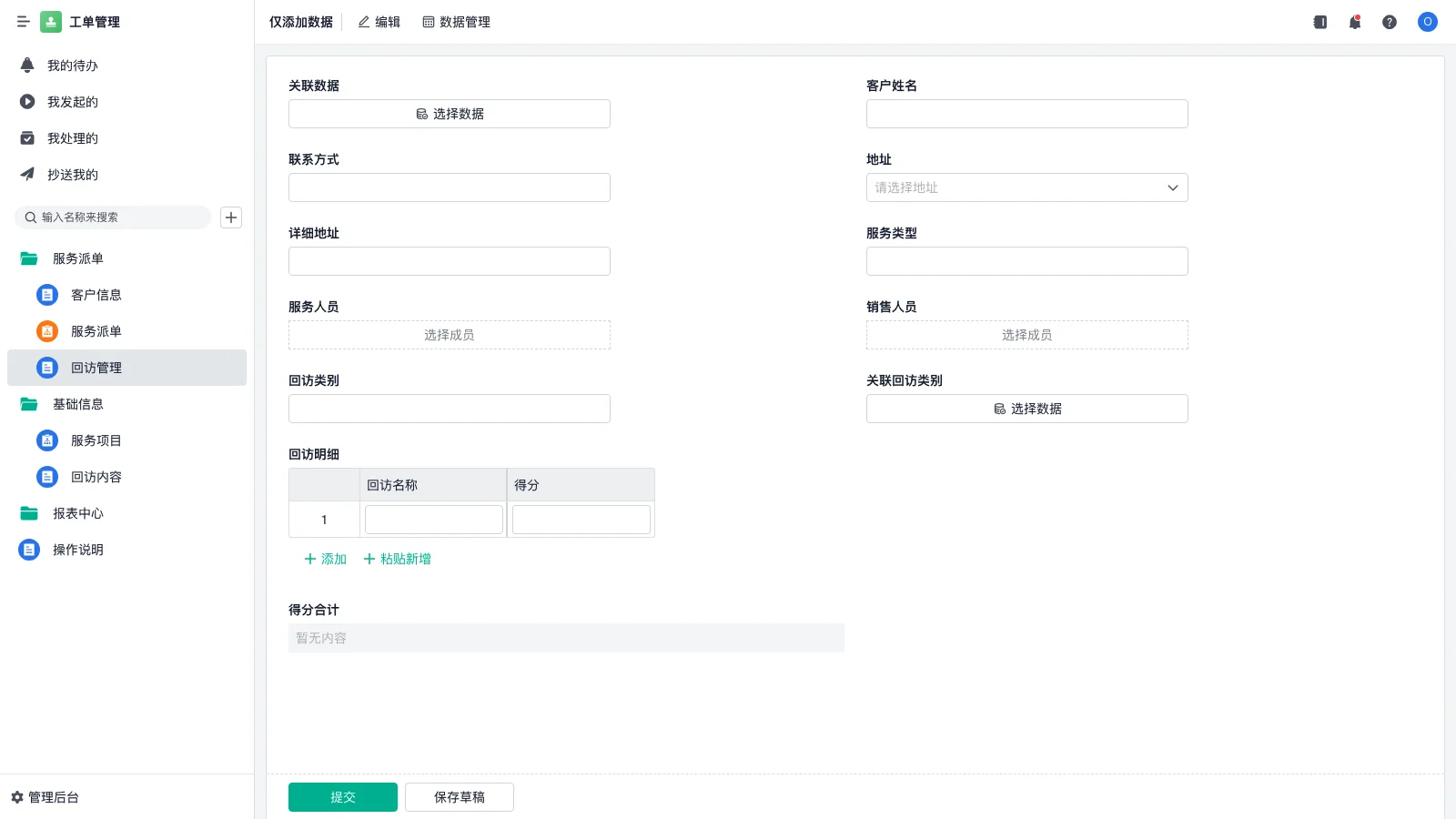Toggle the panel layout icon top right
1456x819 pixels.
(1319, 22)
